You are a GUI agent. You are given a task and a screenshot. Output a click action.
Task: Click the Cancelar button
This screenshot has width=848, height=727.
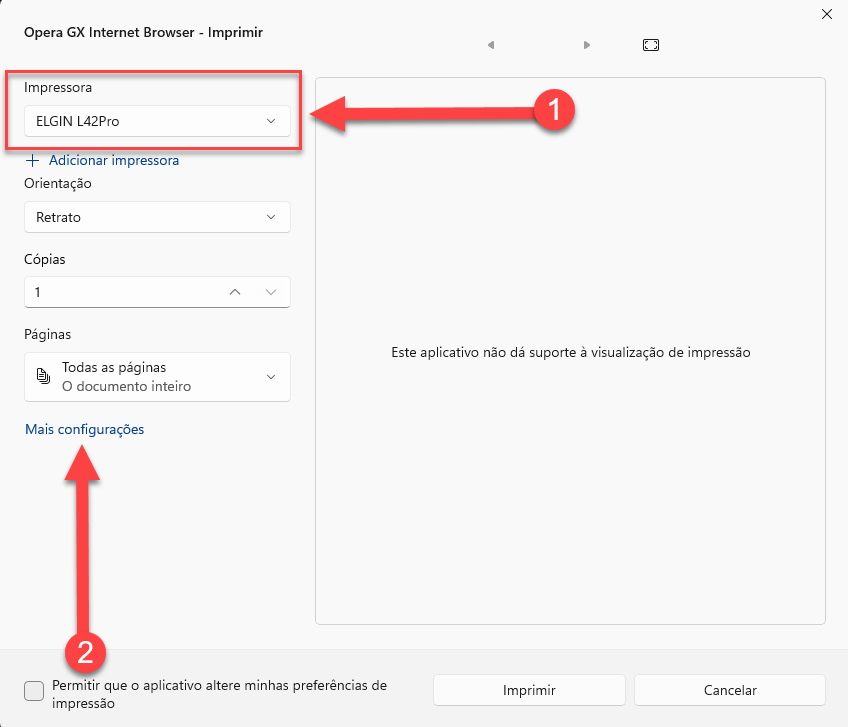(730, 690)
